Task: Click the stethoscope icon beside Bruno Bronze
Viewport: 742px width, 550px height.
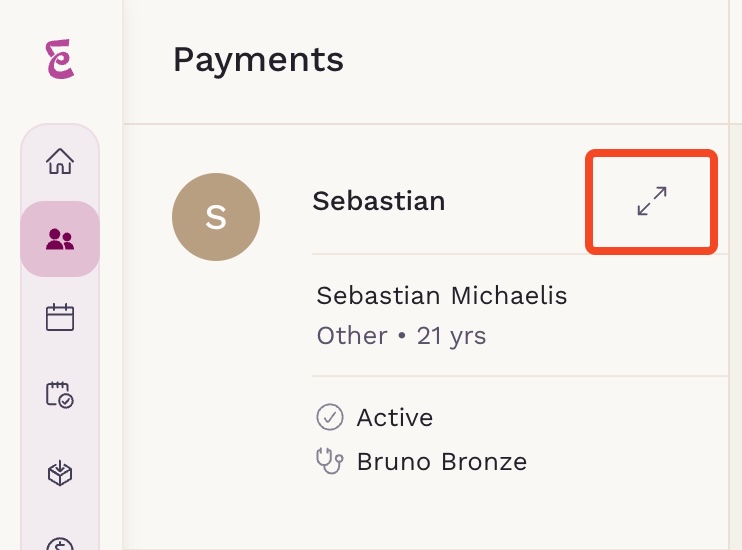Action: coord(329,461)
